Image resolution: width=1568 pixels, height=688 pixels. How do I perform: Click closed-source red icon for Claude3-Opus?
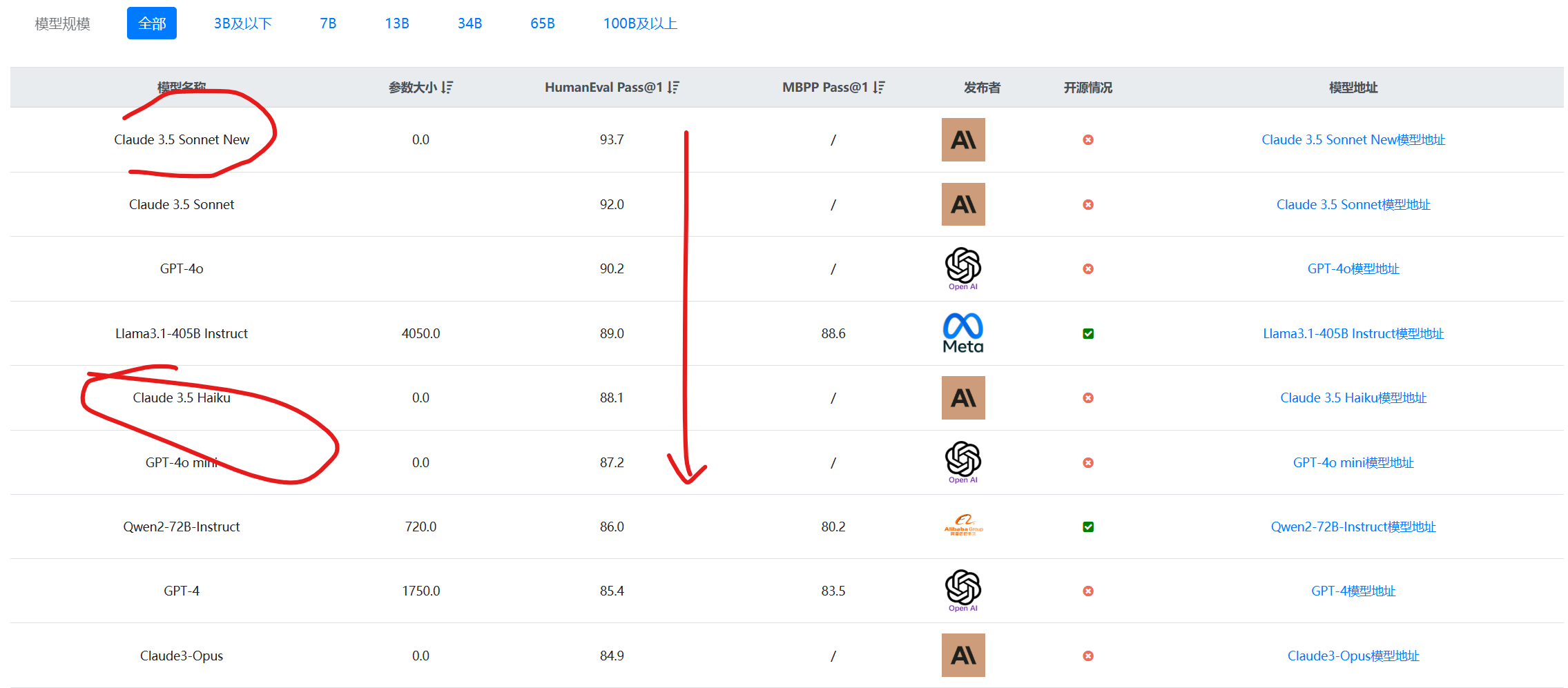click(x=1088, y=656)
